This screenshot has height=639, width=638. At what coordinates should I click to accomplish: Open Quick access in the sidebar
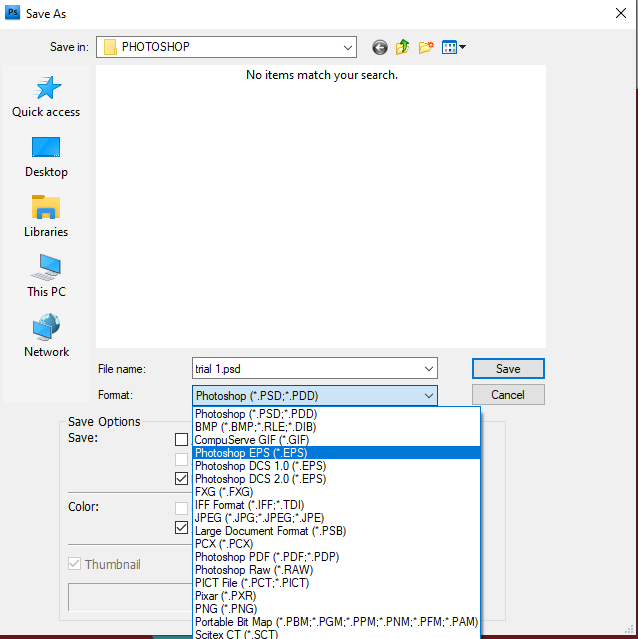(46, 97)
